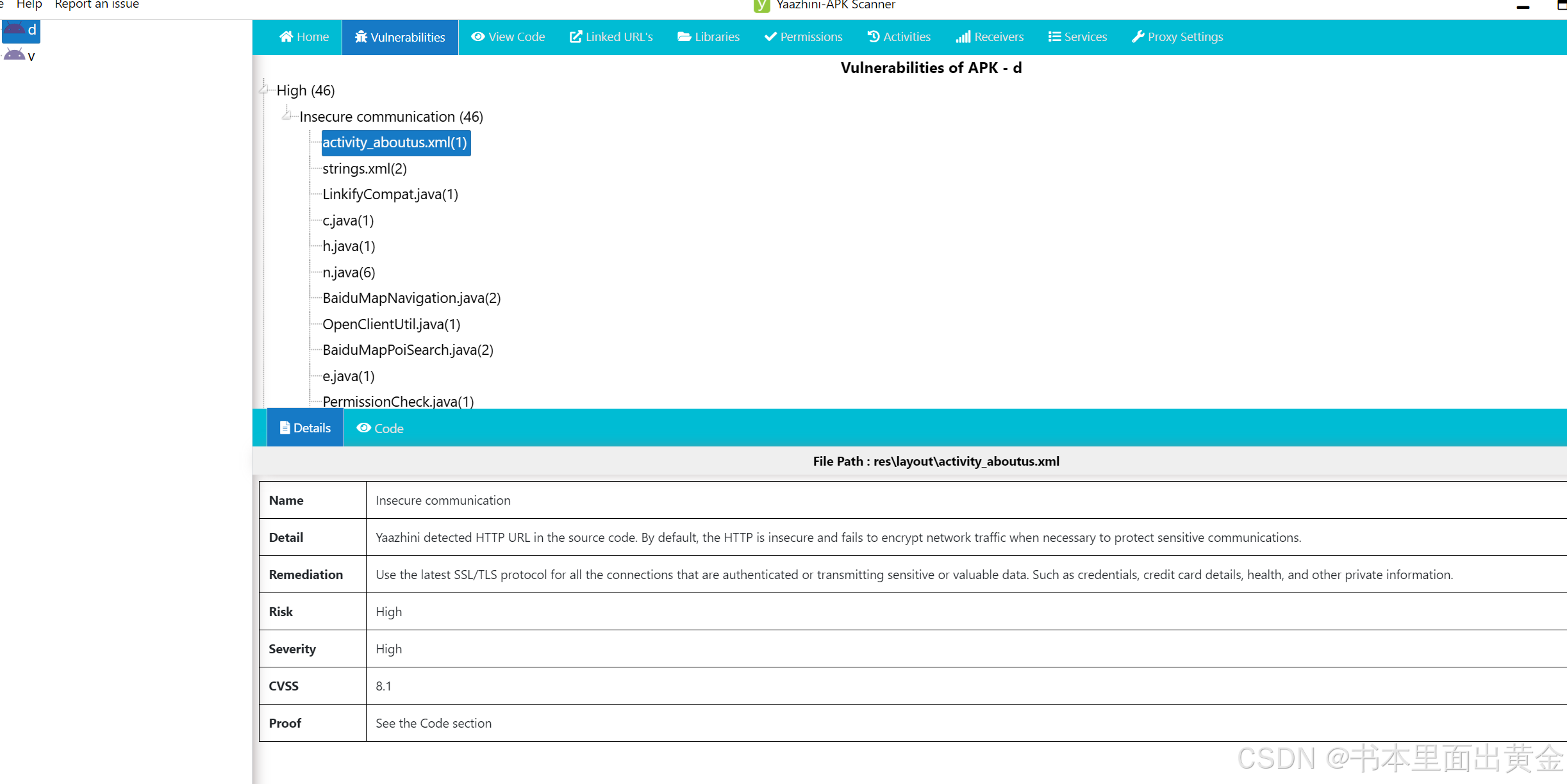This screenshot has width=1567, height=784.
Task: Click the Linked URL's external link icon
Action: [x=576, y=37]
